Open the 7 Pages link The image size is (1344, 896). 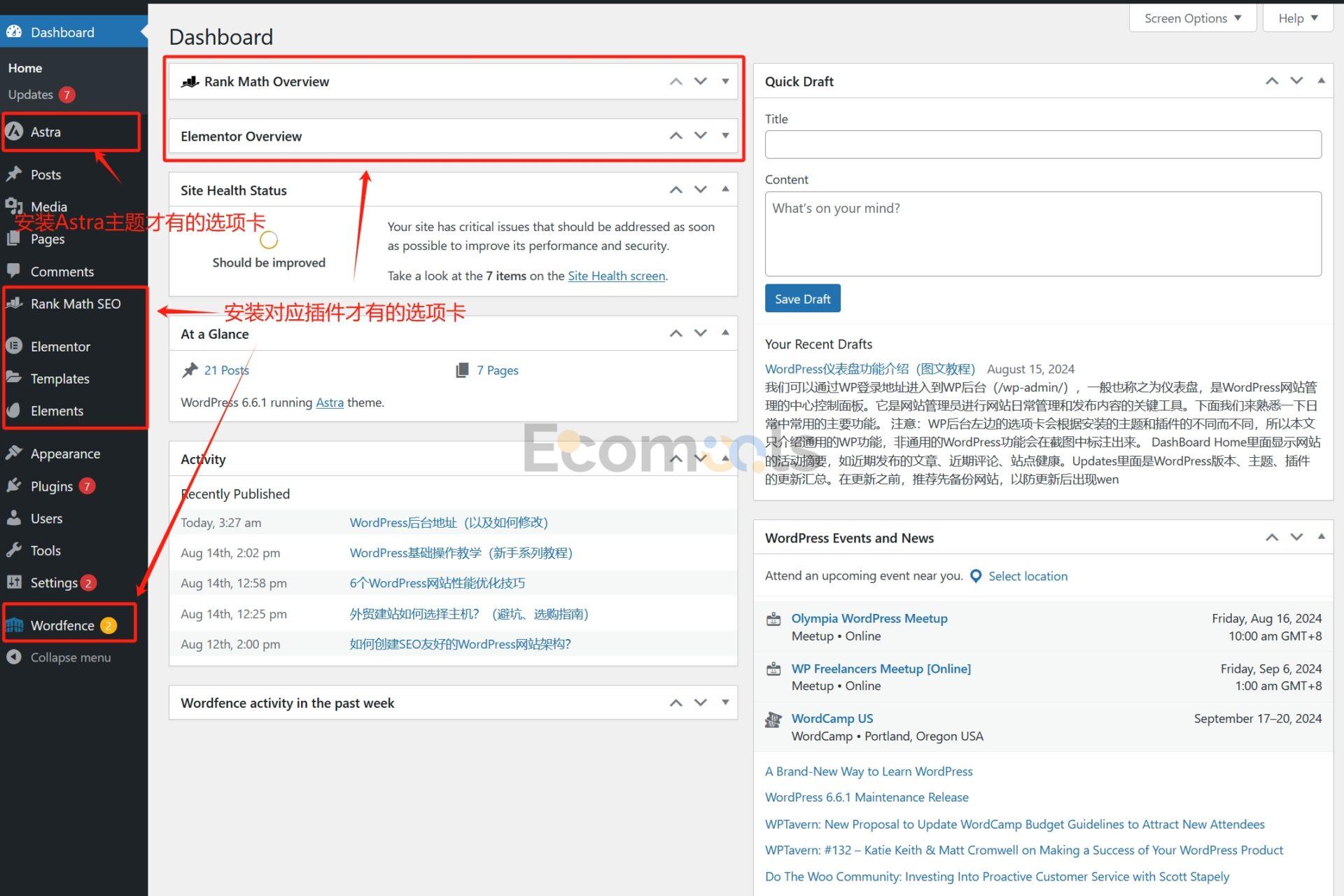pos(497,370)
